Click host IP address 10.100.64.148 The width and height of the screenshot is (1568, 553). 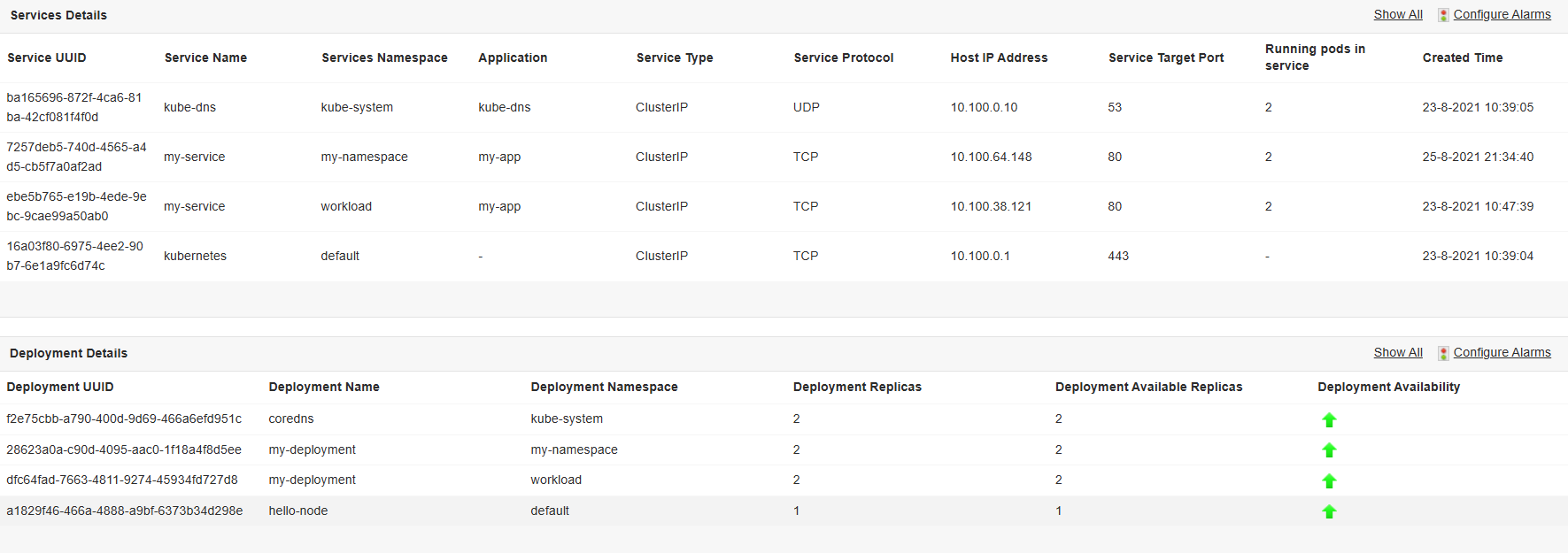click(991, 157)
